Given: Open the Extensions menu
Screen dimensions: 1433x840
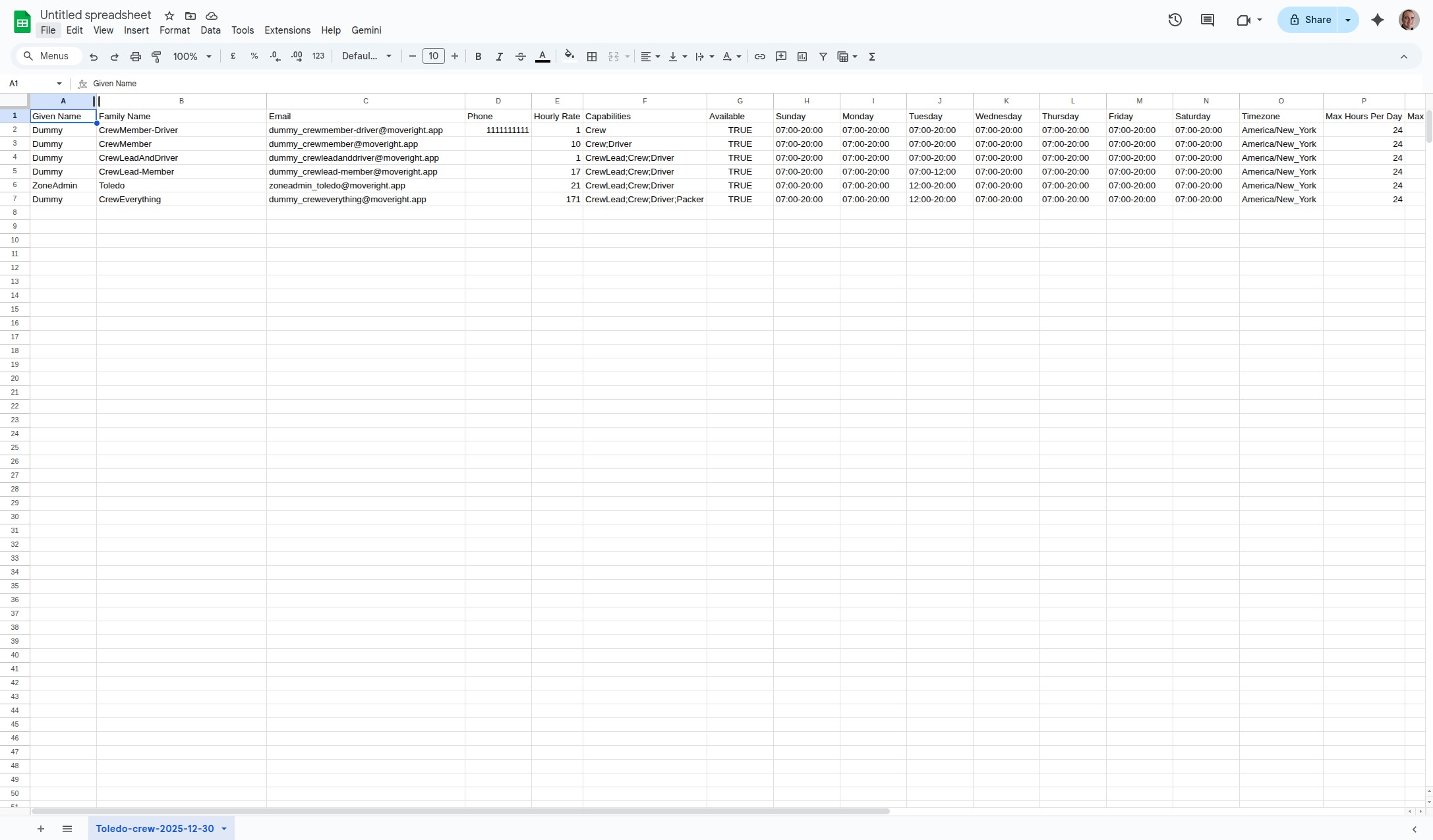Looking at the screenshot, I should point(287,30).
